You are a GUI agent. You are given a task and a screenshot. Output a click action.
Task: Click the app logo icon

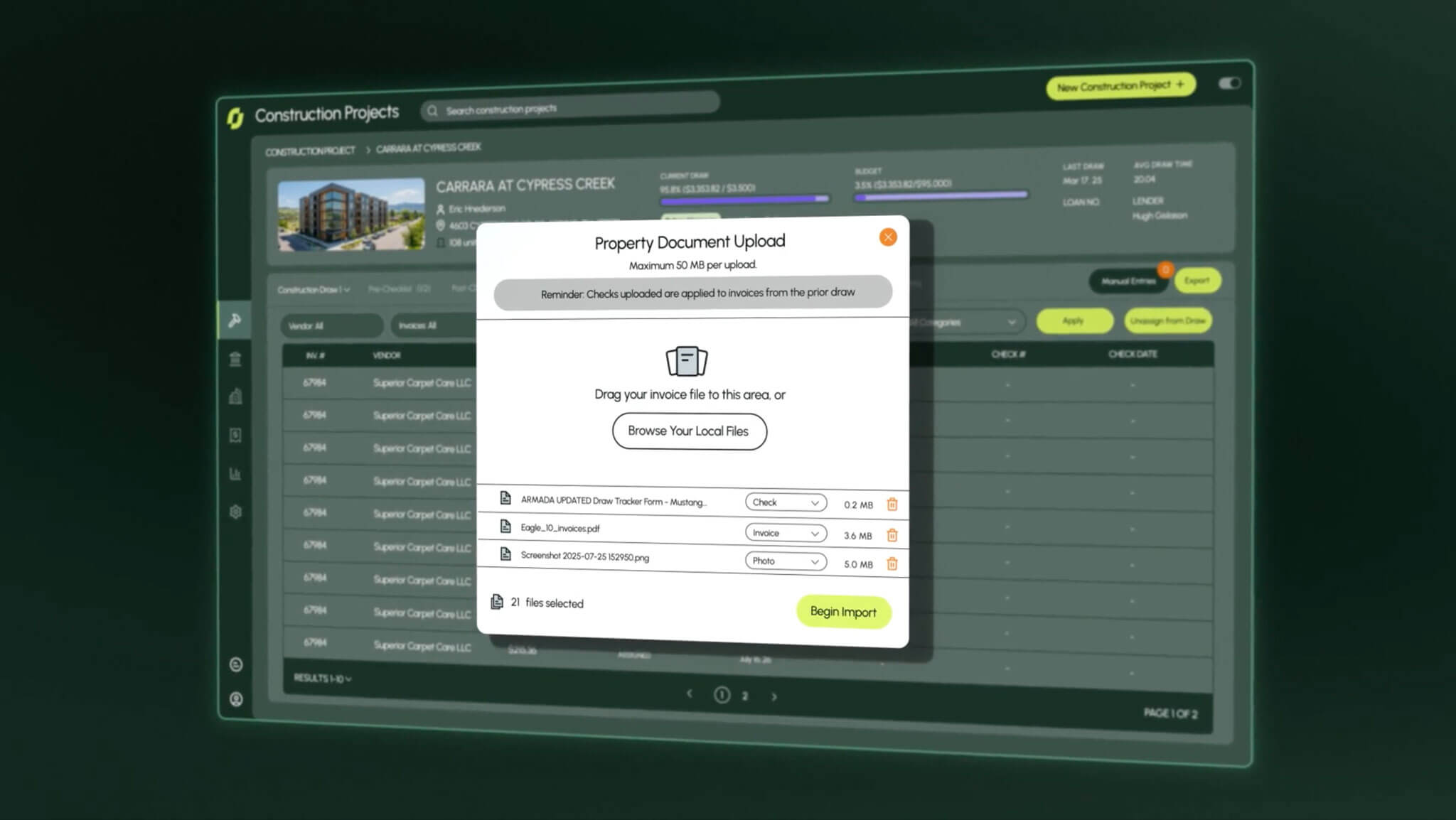click(235, 118)
